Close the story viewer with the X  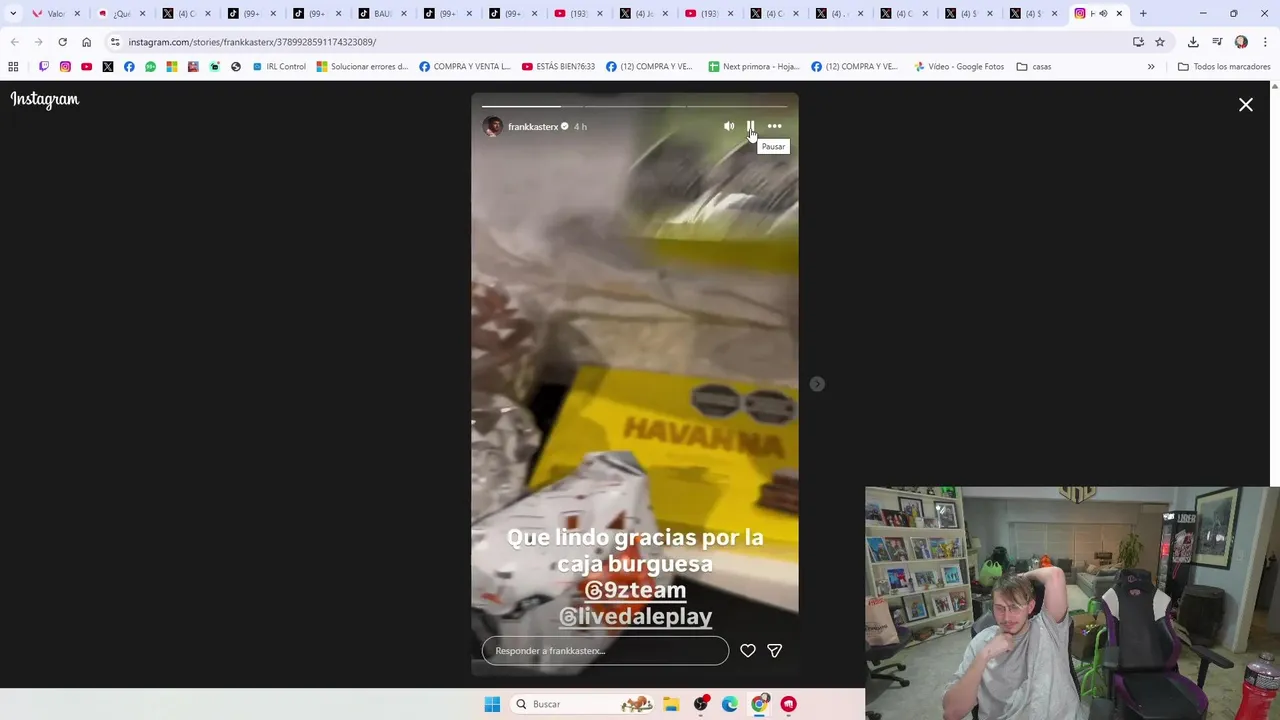(x=1246, y=104)
